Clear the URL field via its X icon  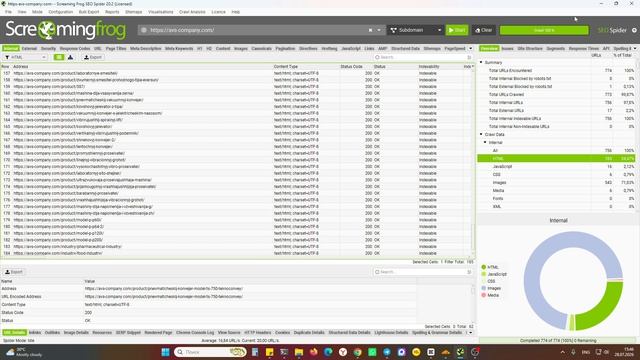click(x=370, y=30)
